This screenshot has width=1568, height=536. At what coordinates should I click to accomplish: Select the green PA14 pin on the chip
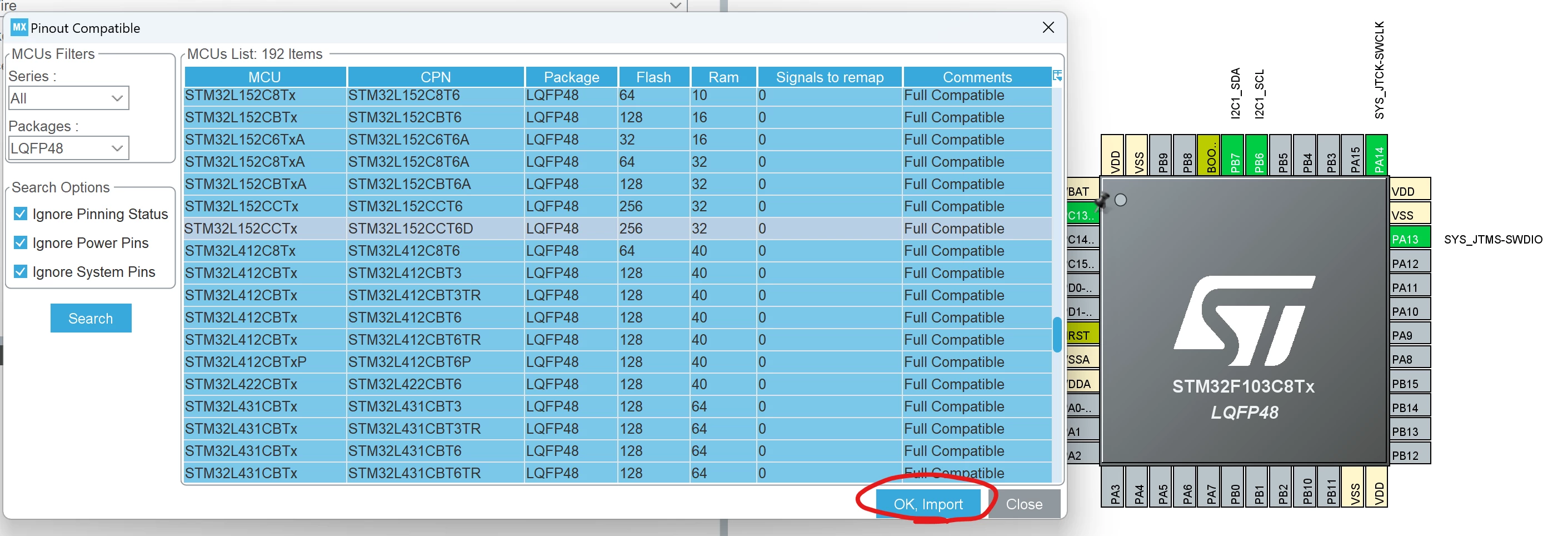coord(1377,155)
